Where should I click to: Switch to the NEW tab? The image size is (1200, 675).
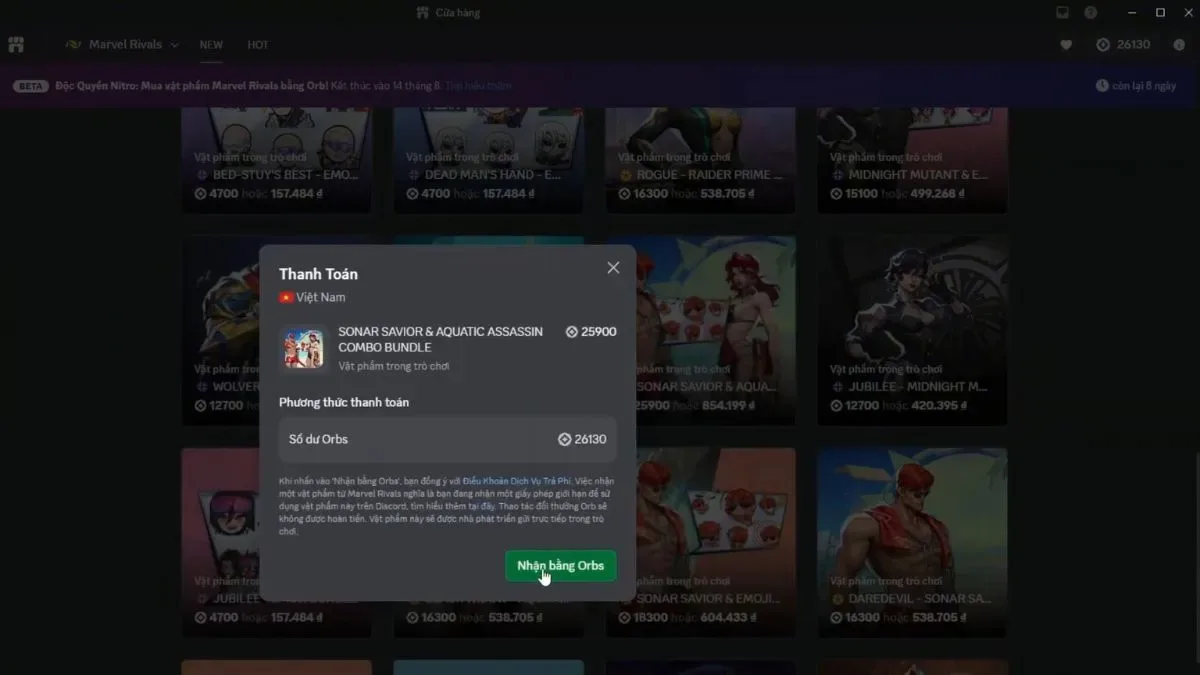pos(211,45)
